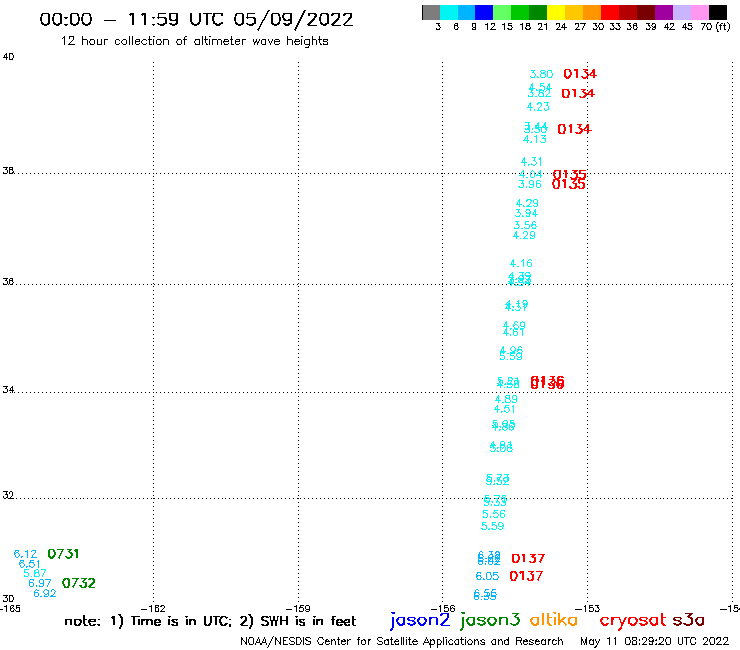
Task: Click the wave height value 4.89
Action: point(506,399)
